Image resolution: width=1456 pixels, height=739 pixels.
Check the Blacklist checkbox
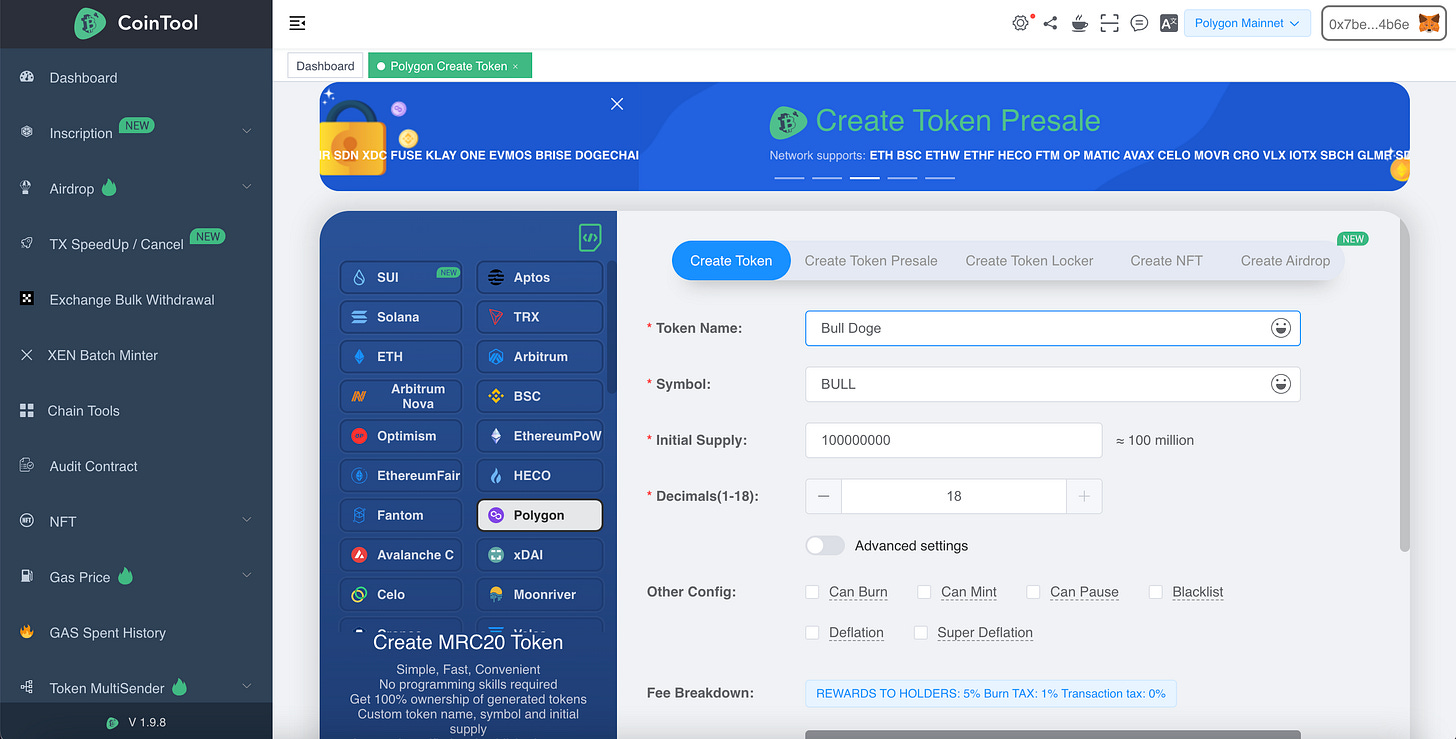[x=1155, y=592]
